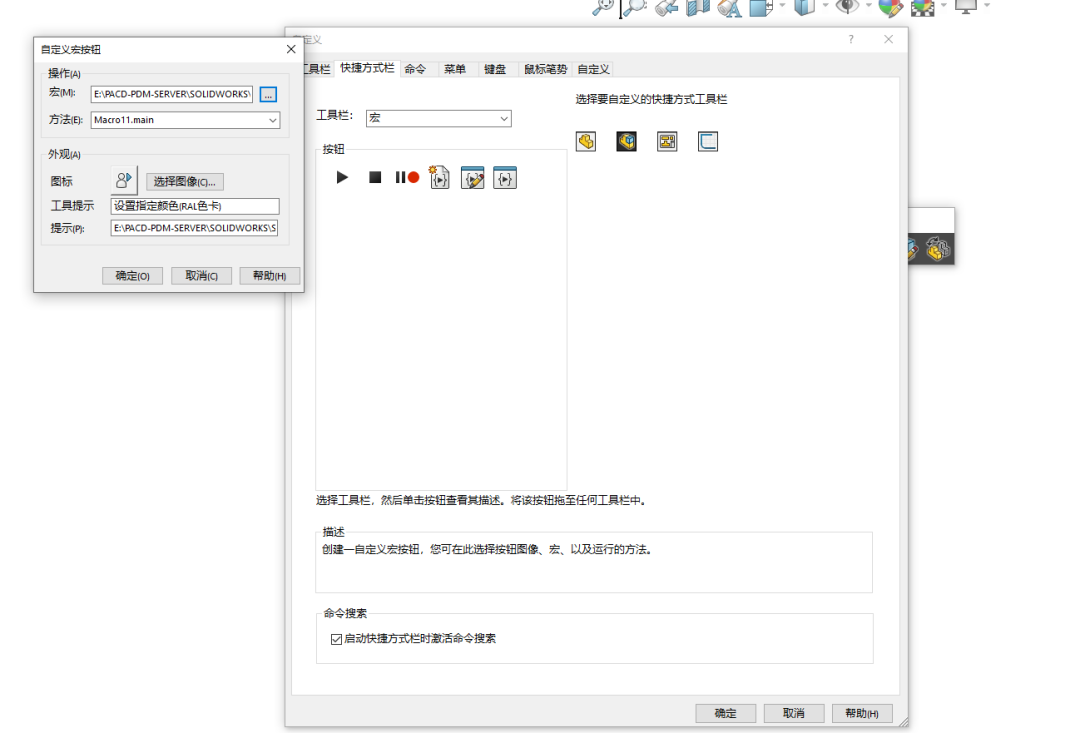Click the macro button icon preview swatch
Screen dimensions: 1080x733
(122, 180)
